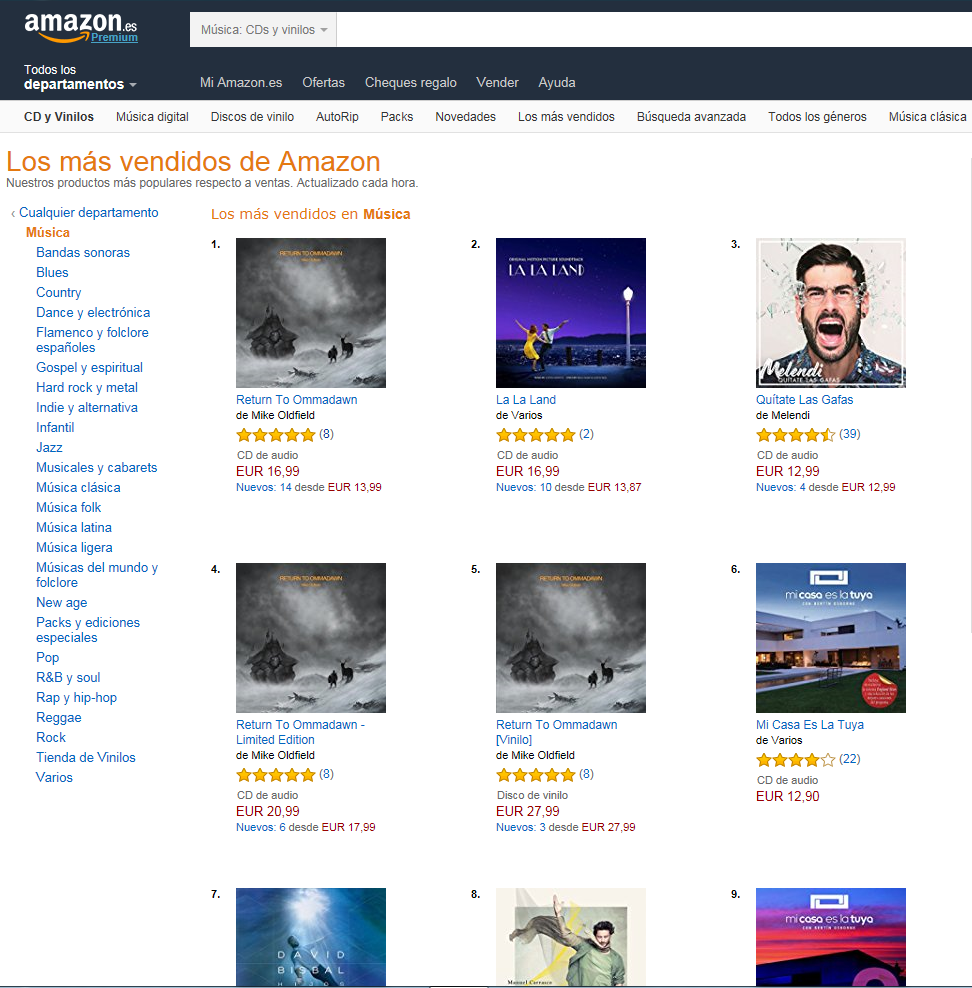This screenshot has height=988, width=972.
Task: Select Hard rock y metal category
Action: (x=87, y=388)
